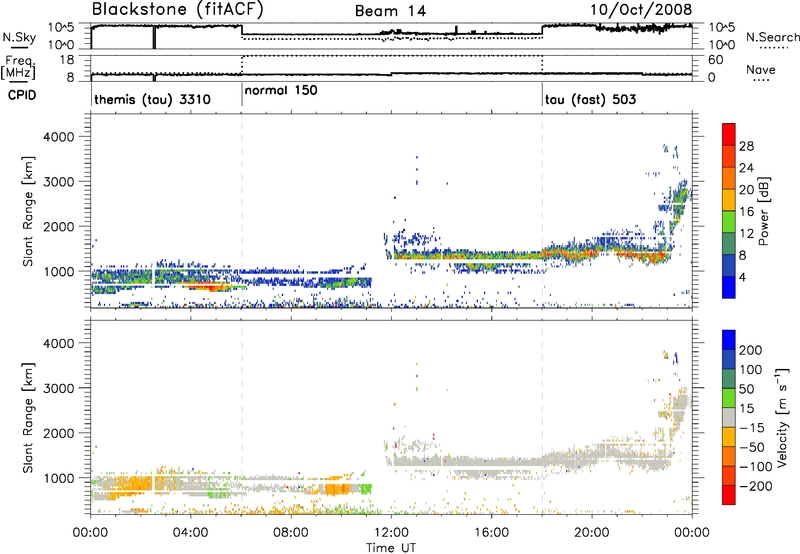Viewport: 800px width, 554px height.
Task: Click the orange-red high power echo near 04:30
Action: 212,287
